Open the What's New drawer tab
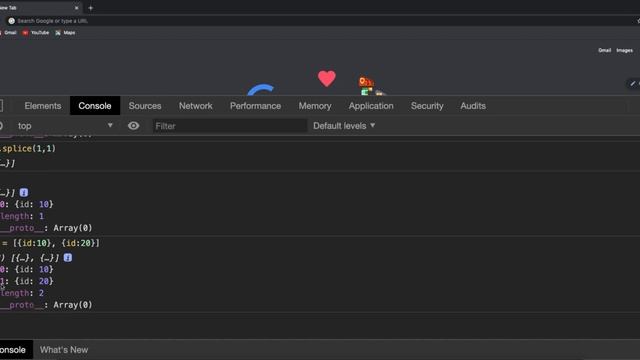Viewport: 640px width, 360px height. [x=64, y=350]
